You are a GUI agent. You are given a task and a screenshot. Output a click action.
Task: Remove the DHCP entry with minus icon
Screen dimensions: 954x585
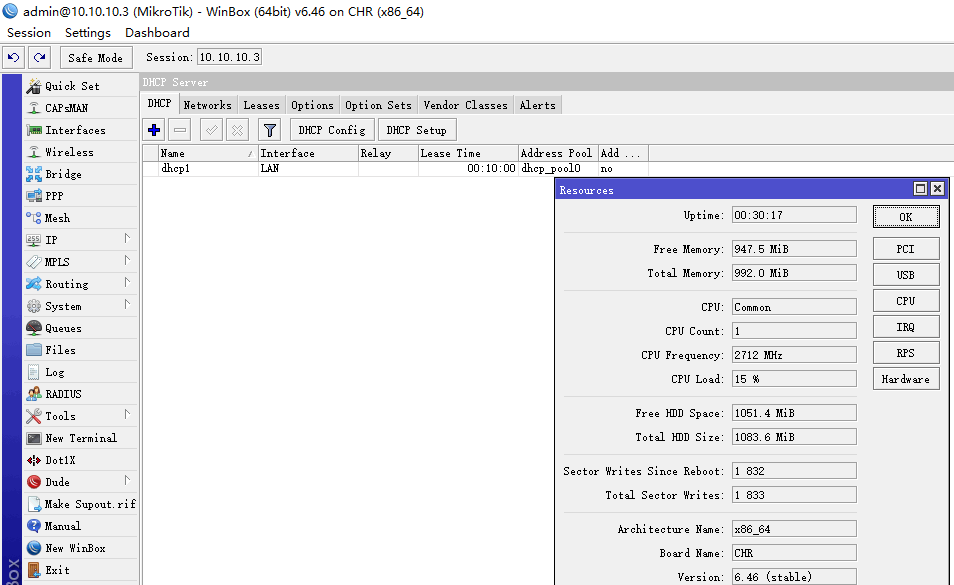coord(180,130)
